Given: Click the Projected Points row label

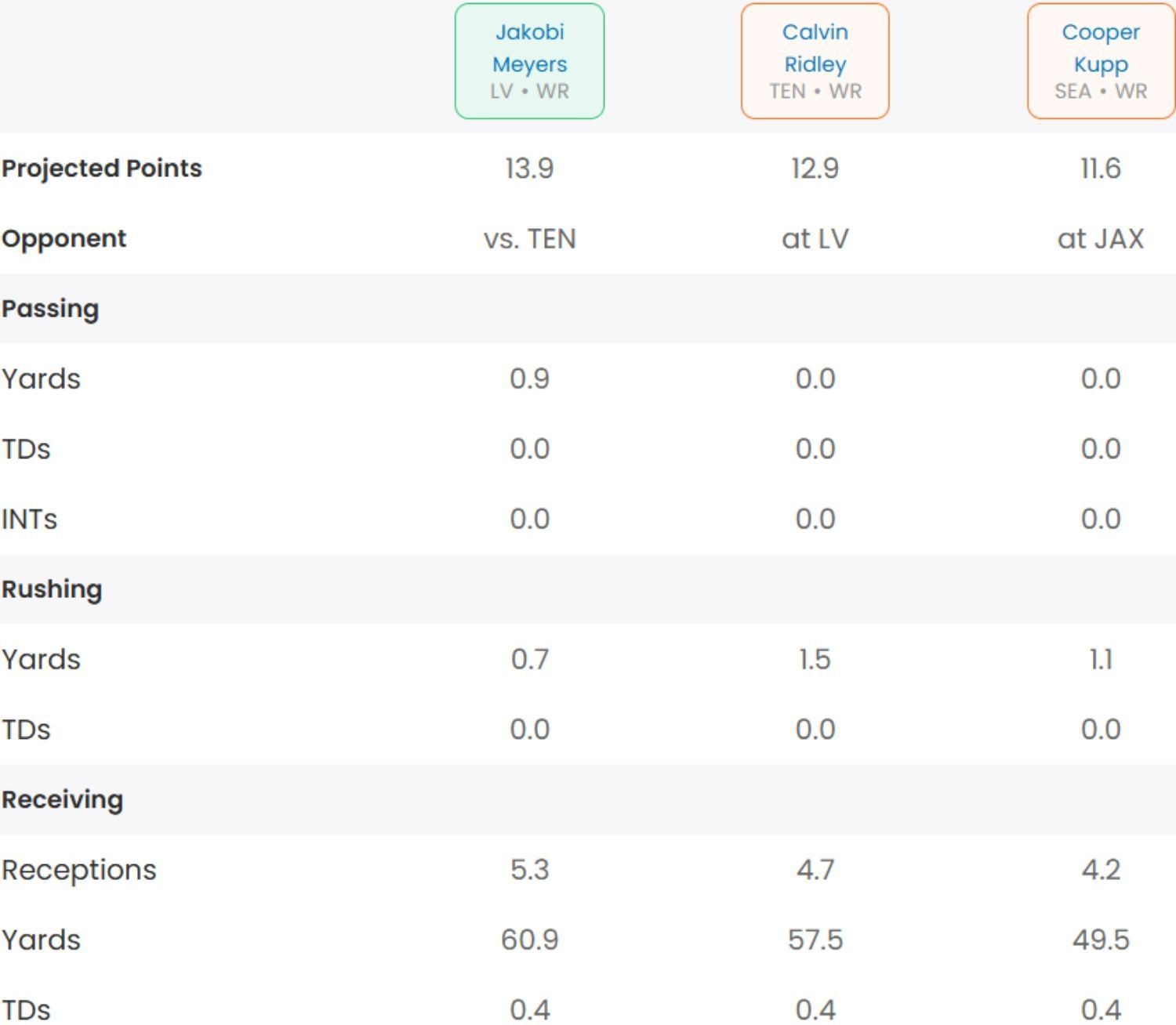Looking at the screenshot, I should [x=102, y=168].
